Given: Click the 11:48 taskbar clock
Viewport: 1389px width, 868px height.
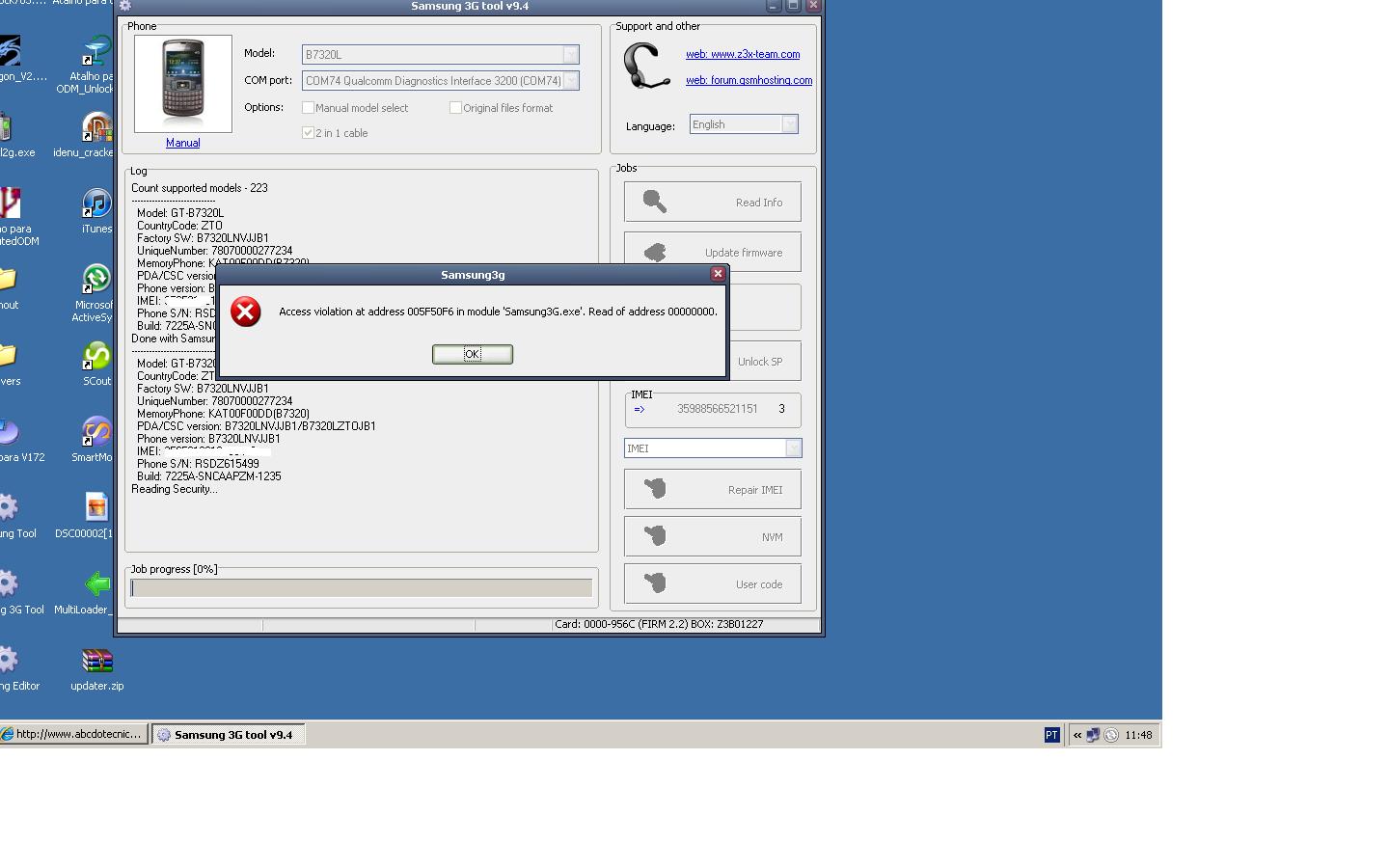Looking at the screenshot, I should pyautogui.click(x=1138, y=735).
